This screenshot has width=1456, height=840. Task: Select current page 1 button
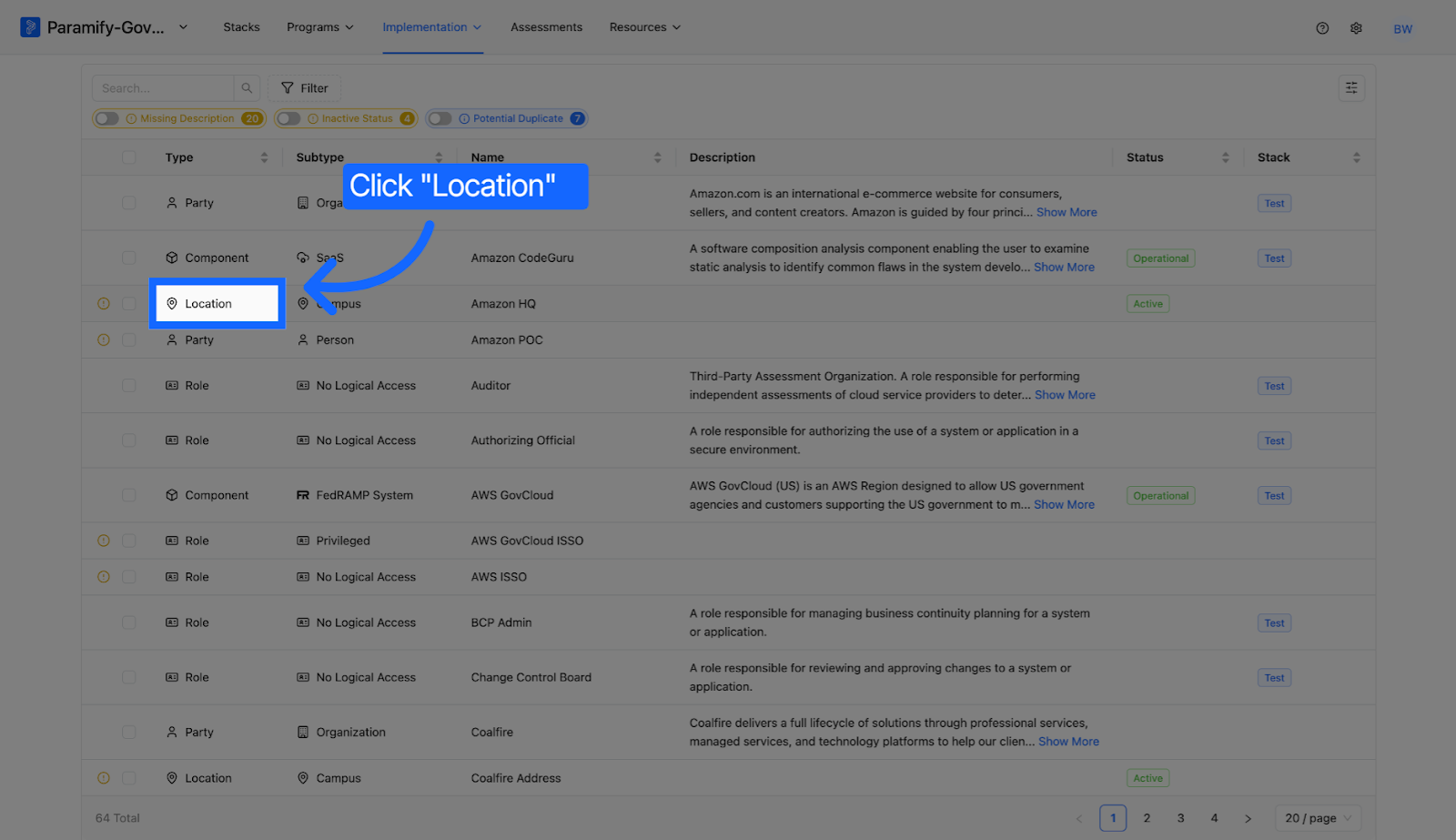point(1113,818)
